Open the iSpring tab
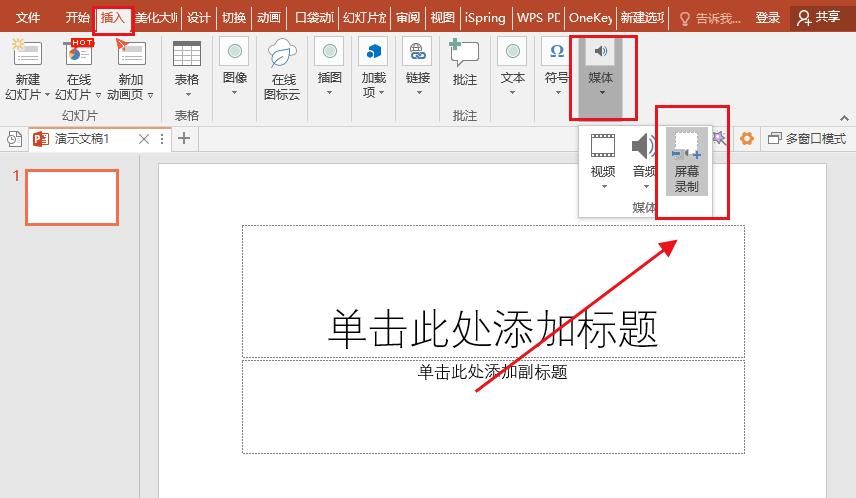Viewport: 856px width, 498px height. coord(485,18)
